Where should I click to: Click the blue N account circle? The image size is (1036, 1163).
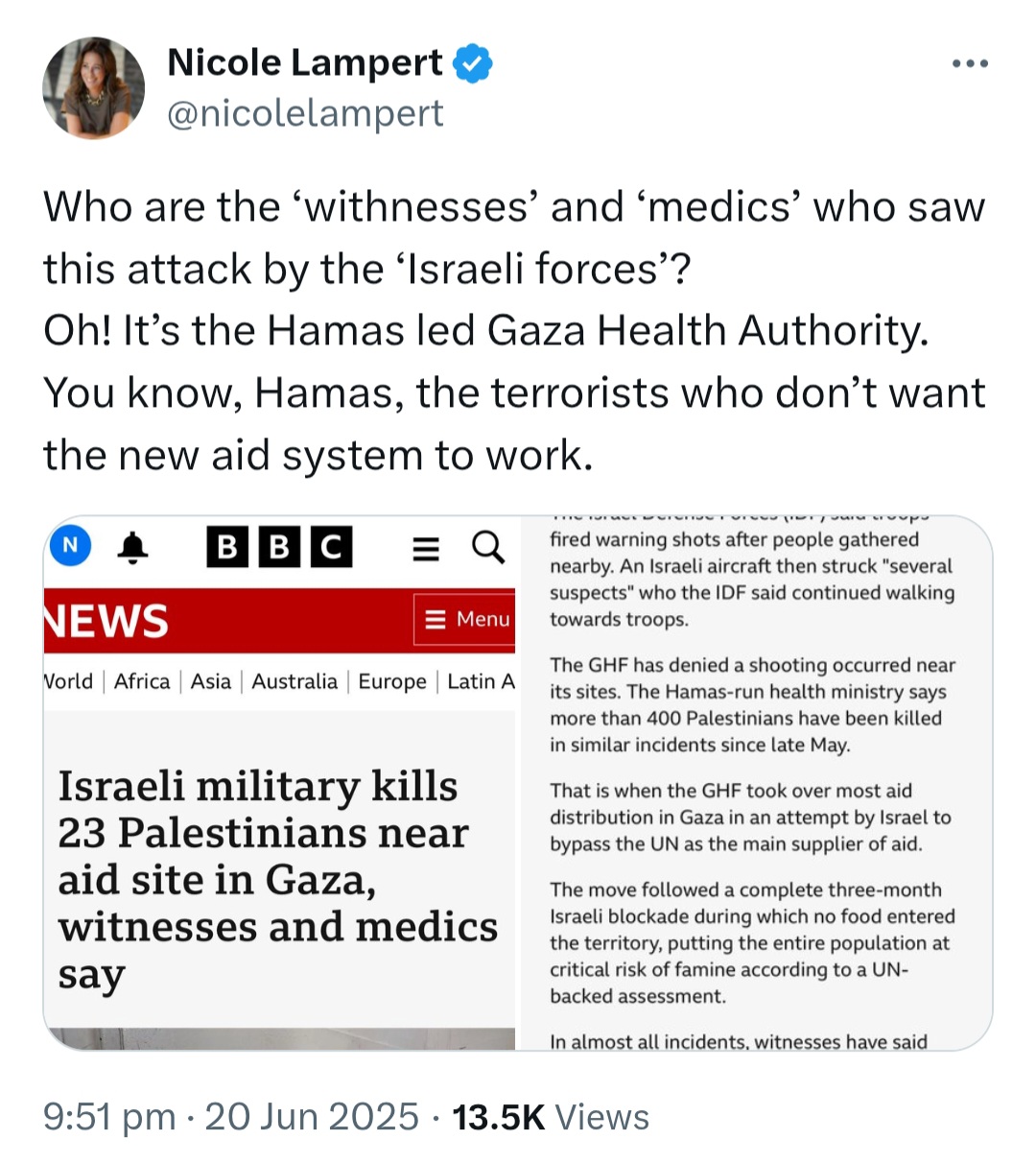tap(70, 546)
